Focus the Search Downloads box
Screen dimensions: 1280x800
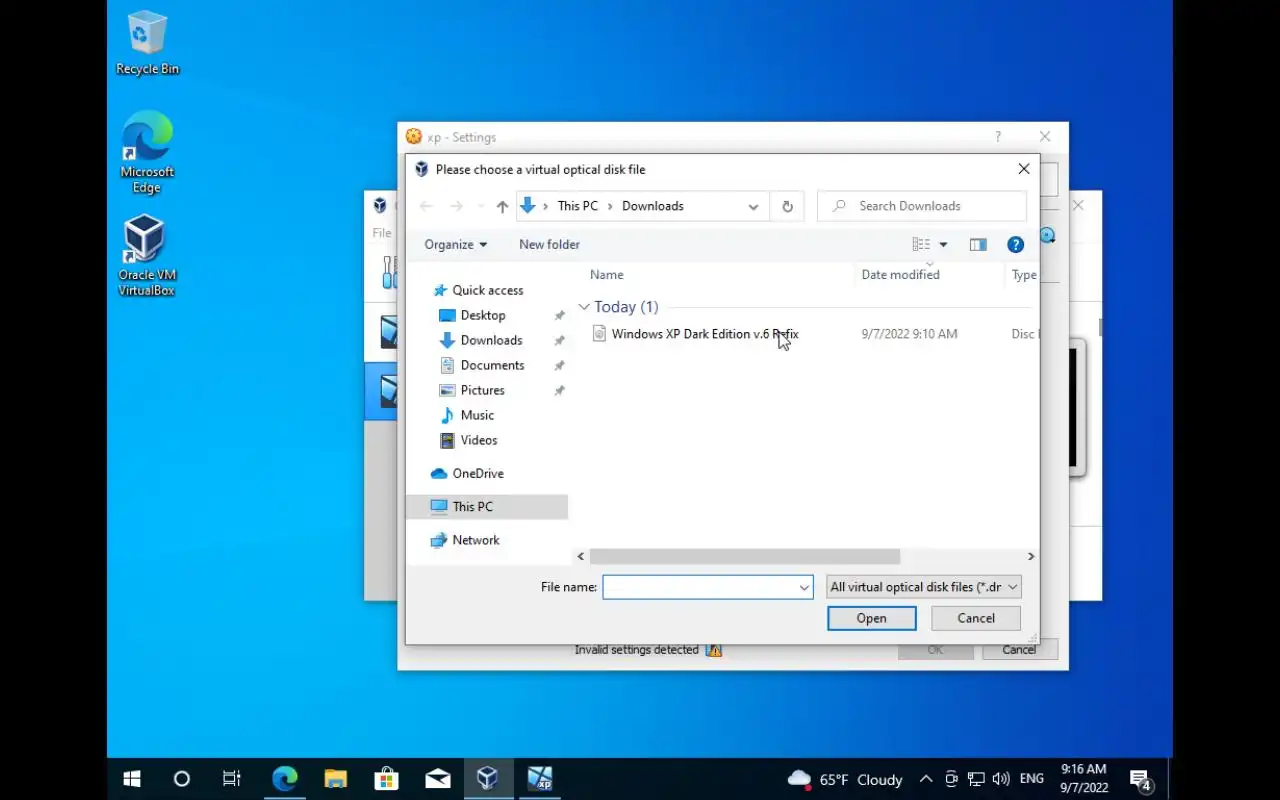922,206
